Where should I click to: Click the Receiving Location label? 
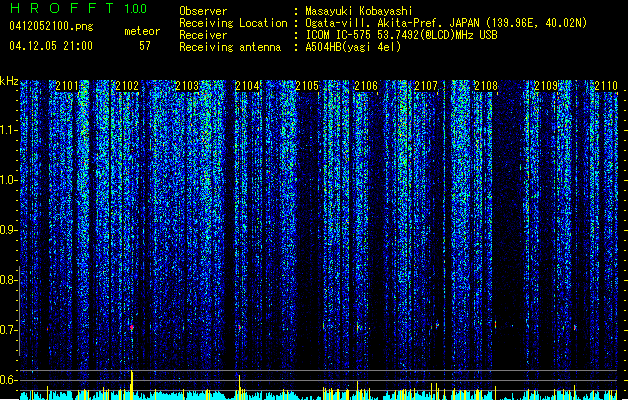[x=233, y=23]
